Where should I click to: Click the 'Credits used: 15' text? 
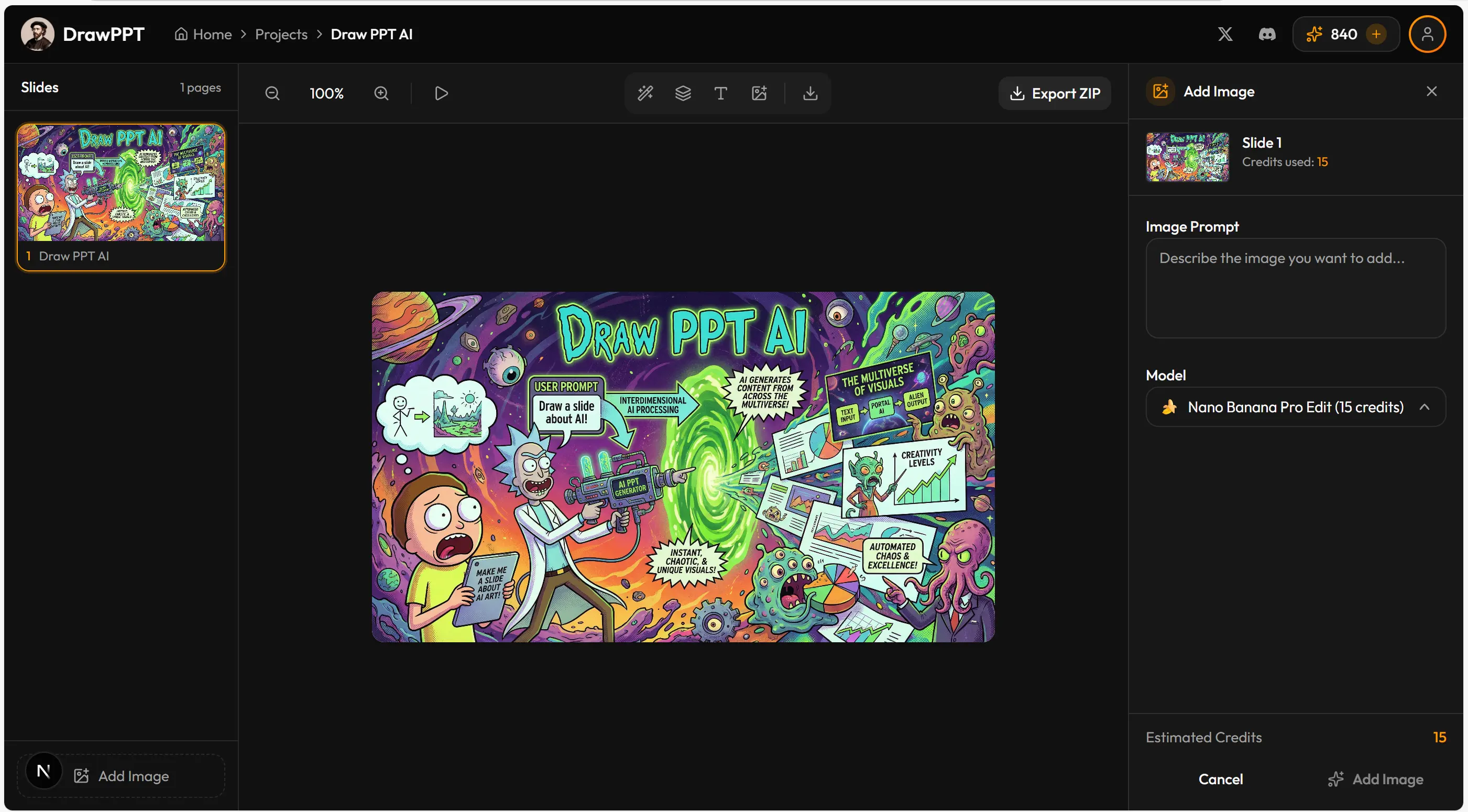click(x=1285, y=162)
